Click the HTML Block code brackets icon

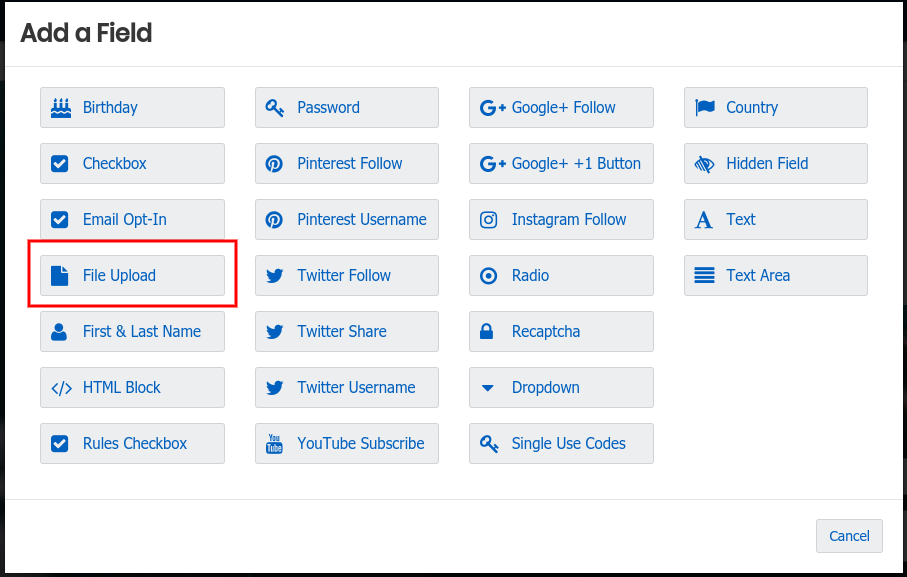[60, 387]
